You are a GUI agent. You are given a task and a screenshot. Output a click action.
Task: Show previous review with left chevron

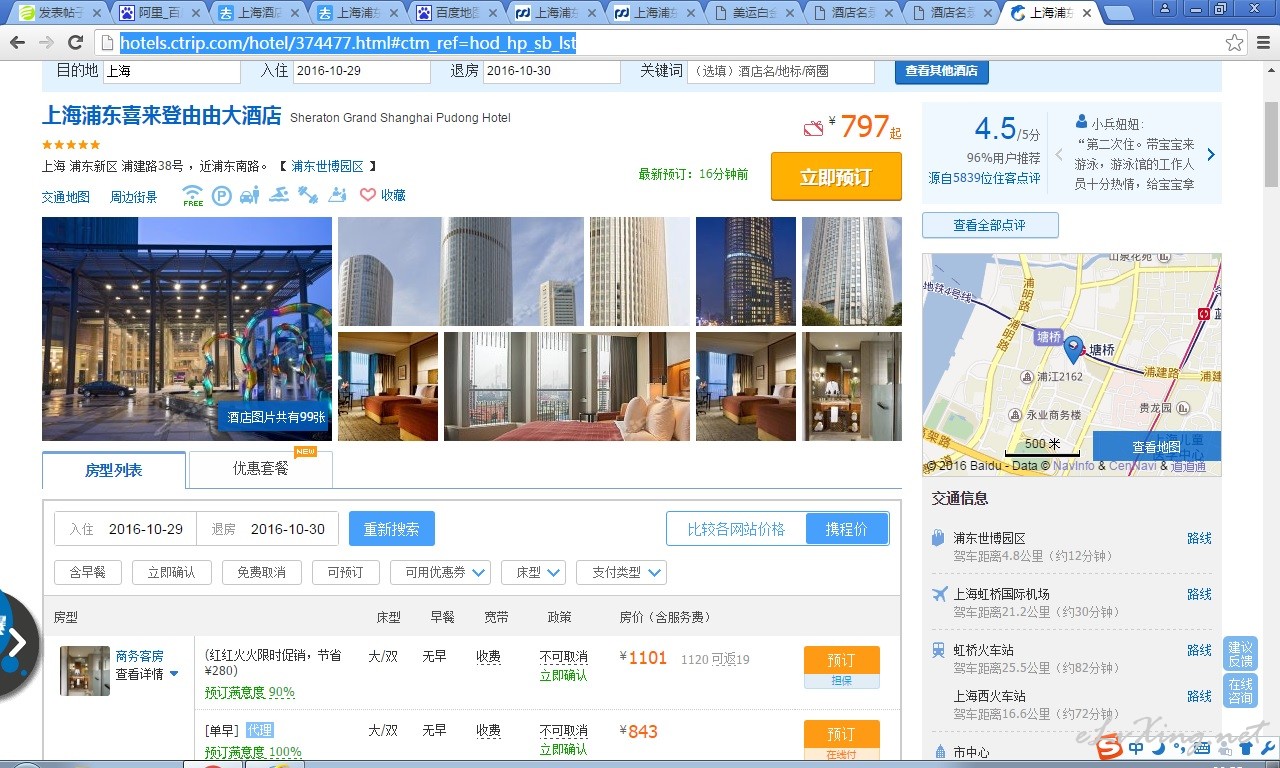tap(1059, 155)
